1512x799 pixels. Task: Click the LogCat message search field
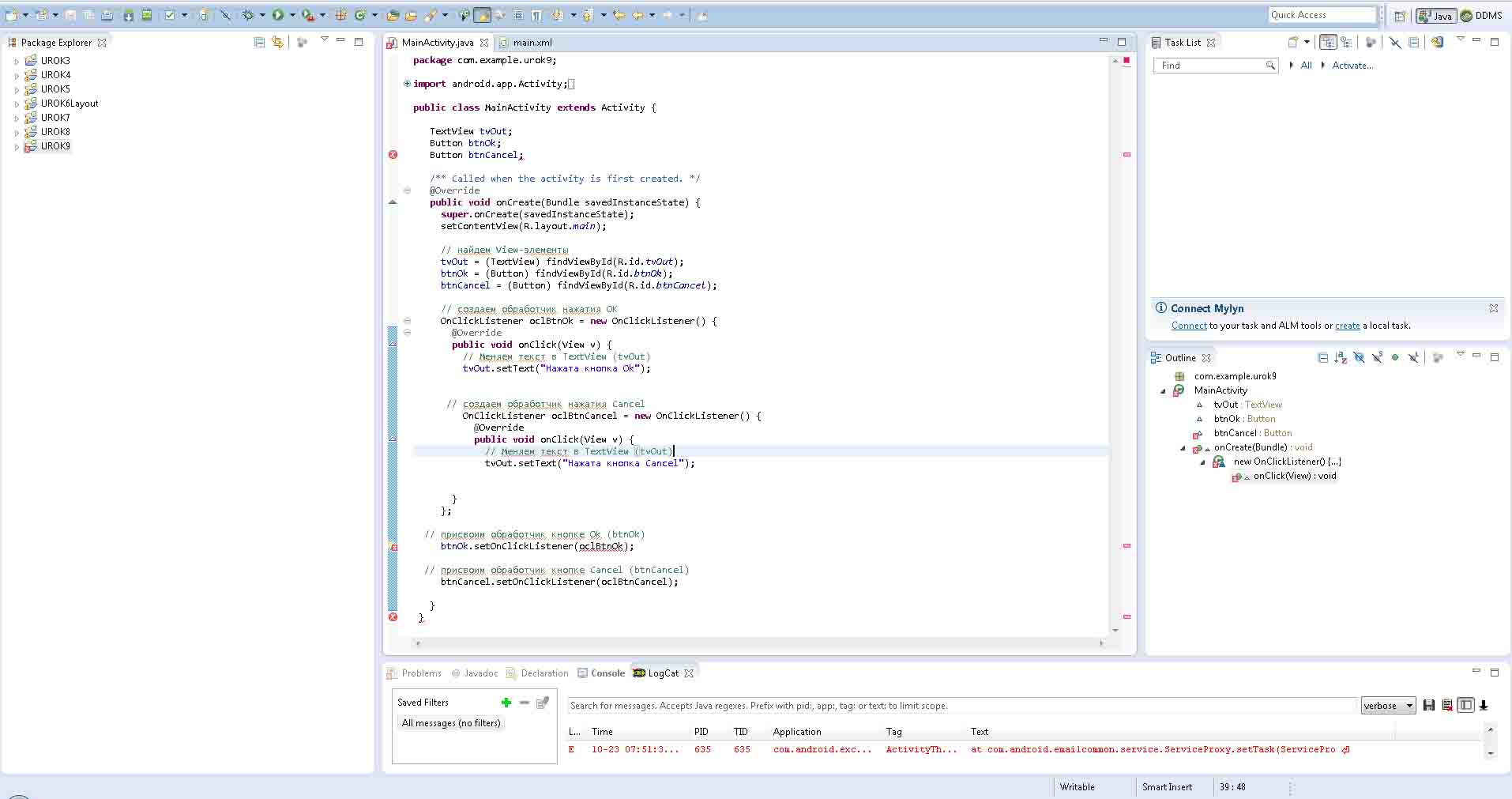(961, 706)
